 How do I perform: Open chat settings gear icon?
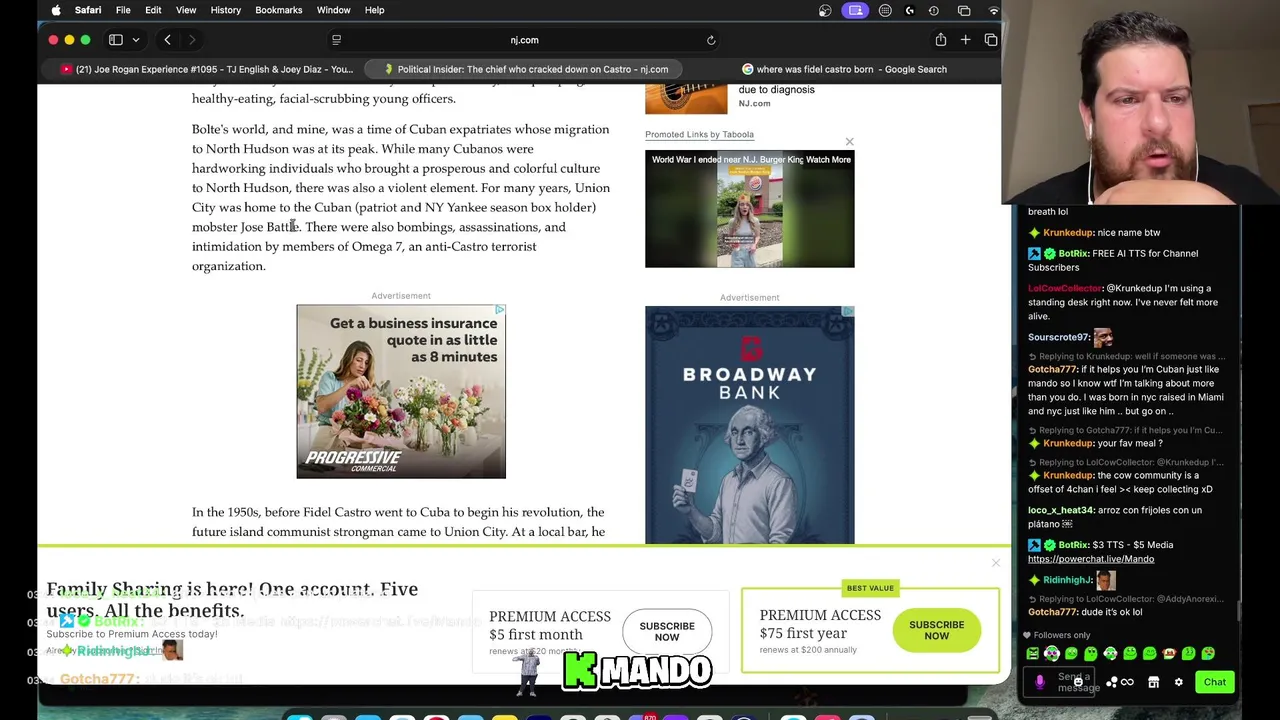[1178, 682]
